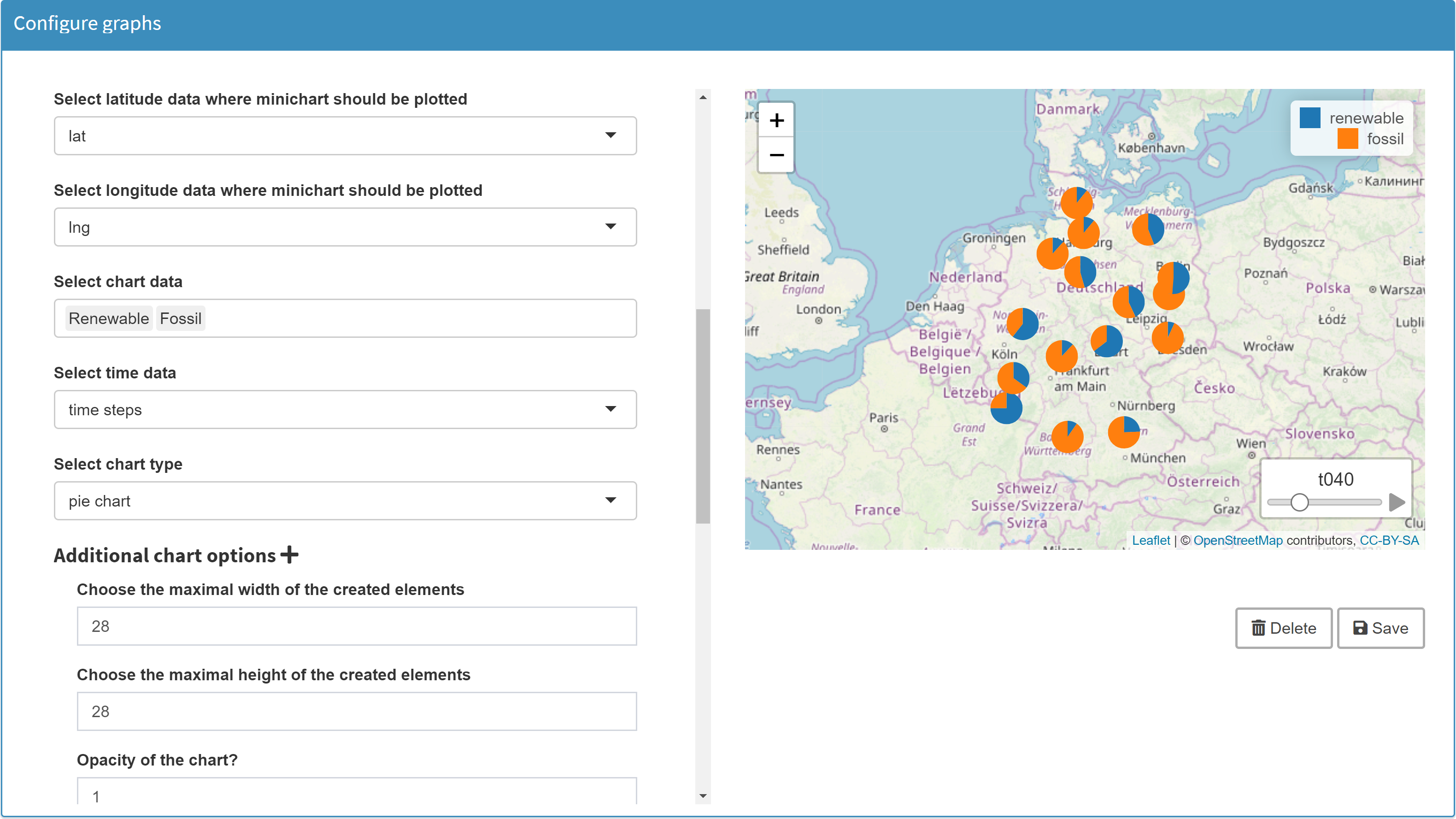Drag the t040 timeline slider
Viewport: 1456px width, 819px height.
point(1300,503)
